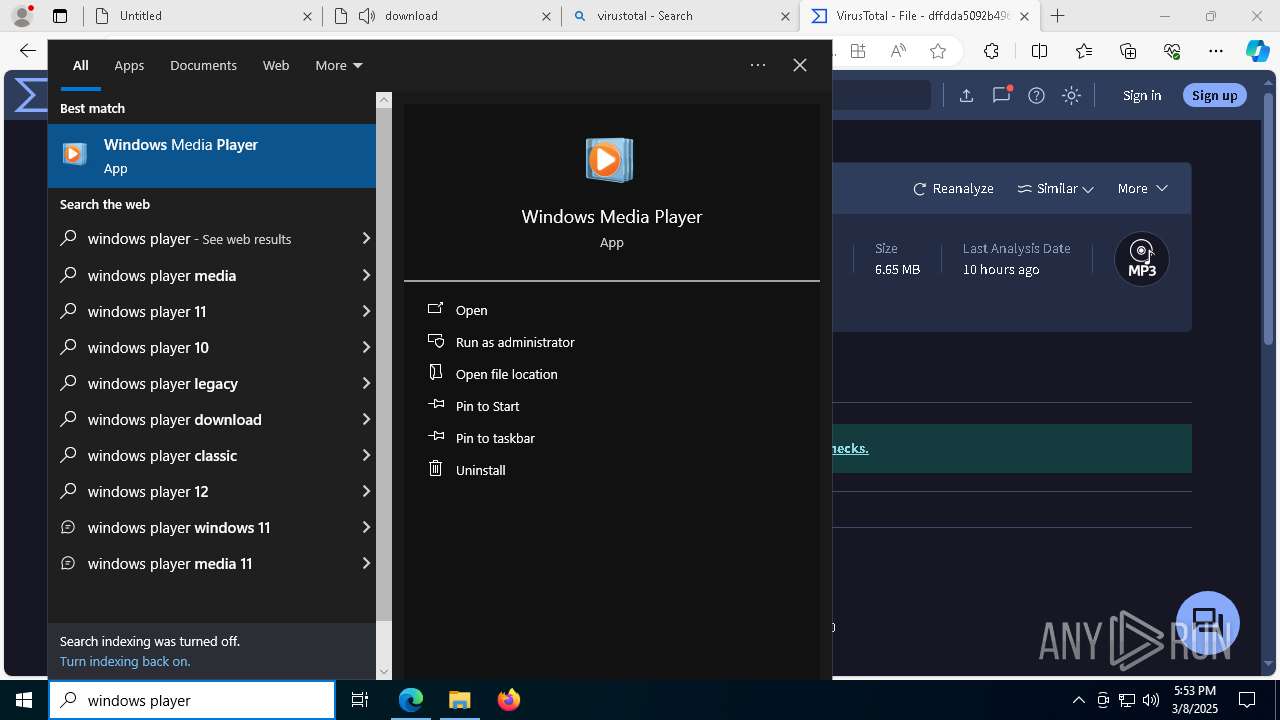Open Edge tab actions menu icon
Screen dimensions: 1280x720
60,16
